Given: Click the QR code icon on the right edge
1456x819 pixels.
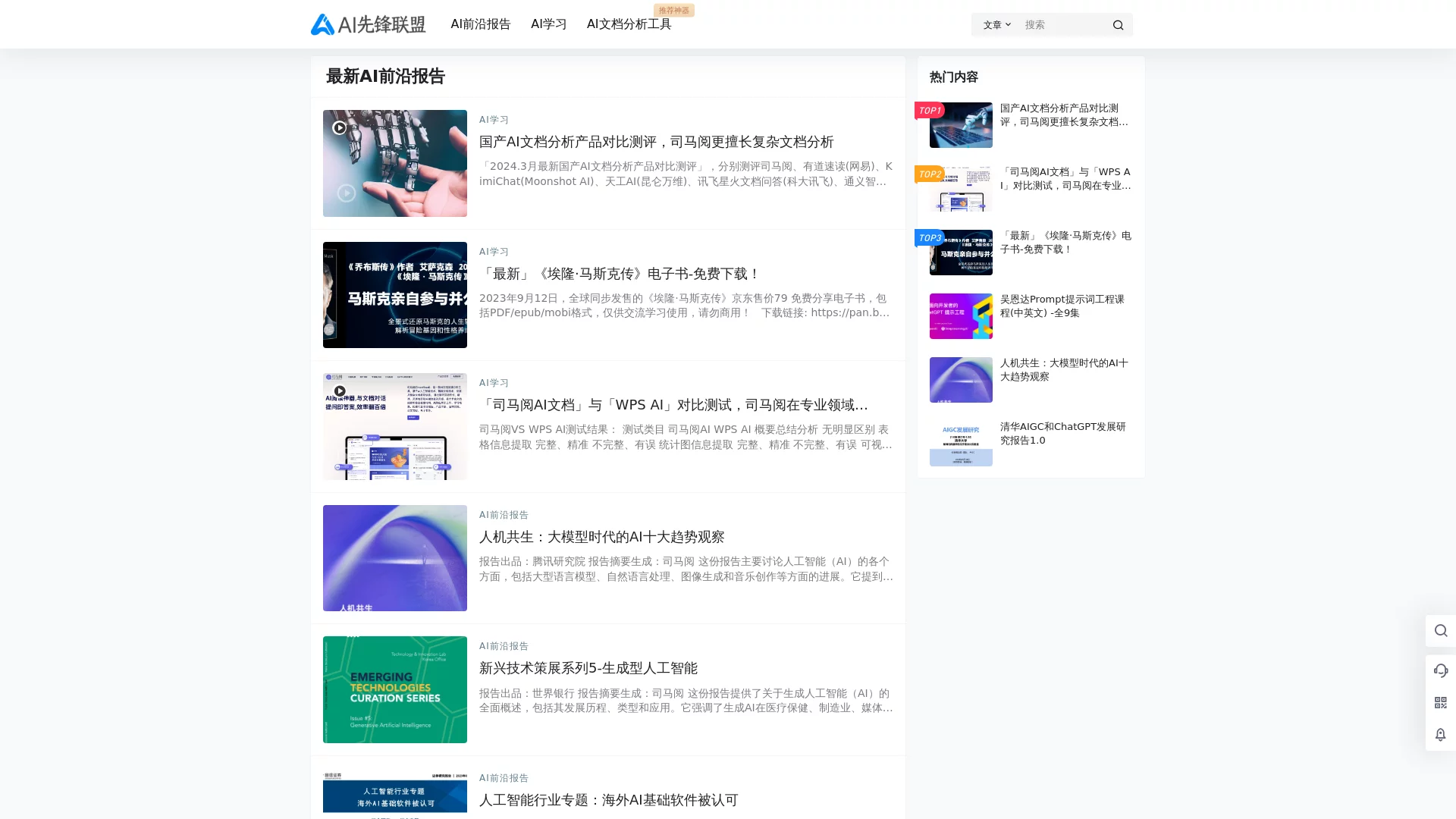Looking at the screenshot, I should coord(1440,701).
